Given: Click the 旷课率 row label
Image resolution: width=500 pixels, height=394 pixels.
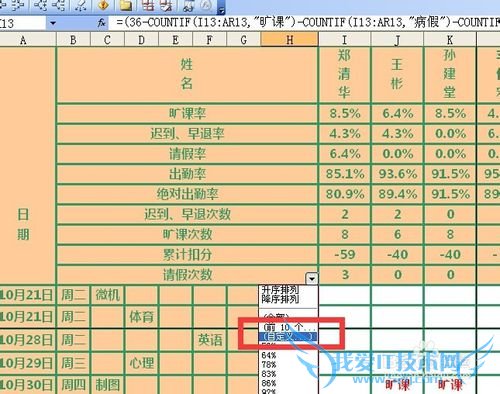Looking at the screenshot, I should click(187, 114).
